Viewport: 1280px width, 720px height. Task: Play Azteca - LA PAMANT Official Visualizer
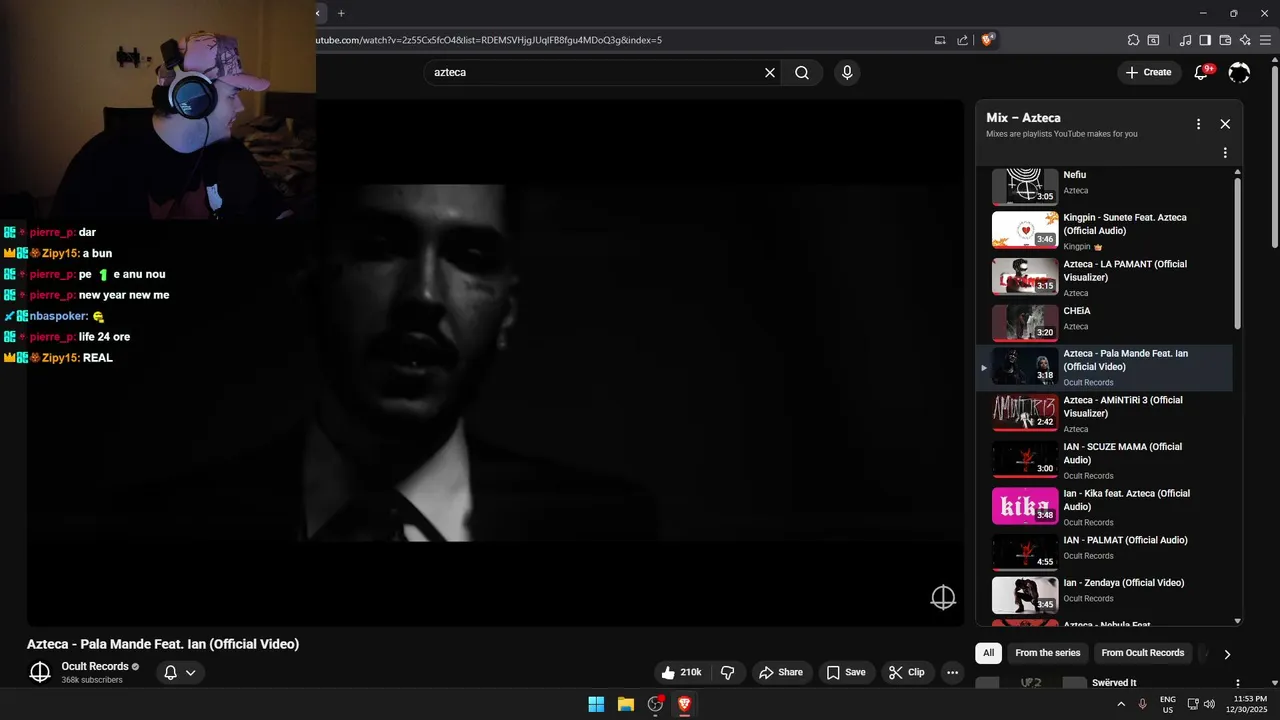[x=1104, y=277]
